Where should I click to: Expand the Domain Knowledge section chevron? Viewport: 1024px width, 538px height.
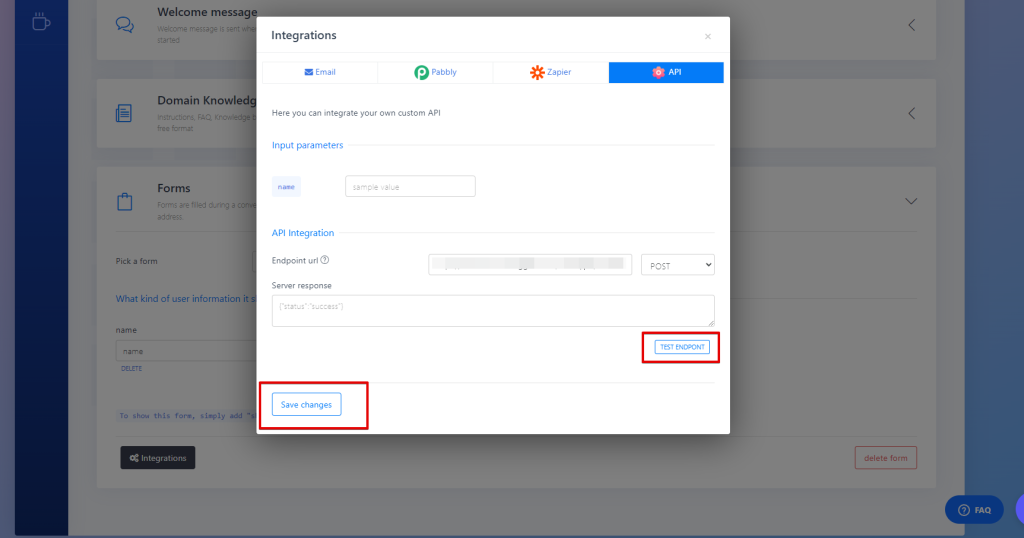[911, 113]
